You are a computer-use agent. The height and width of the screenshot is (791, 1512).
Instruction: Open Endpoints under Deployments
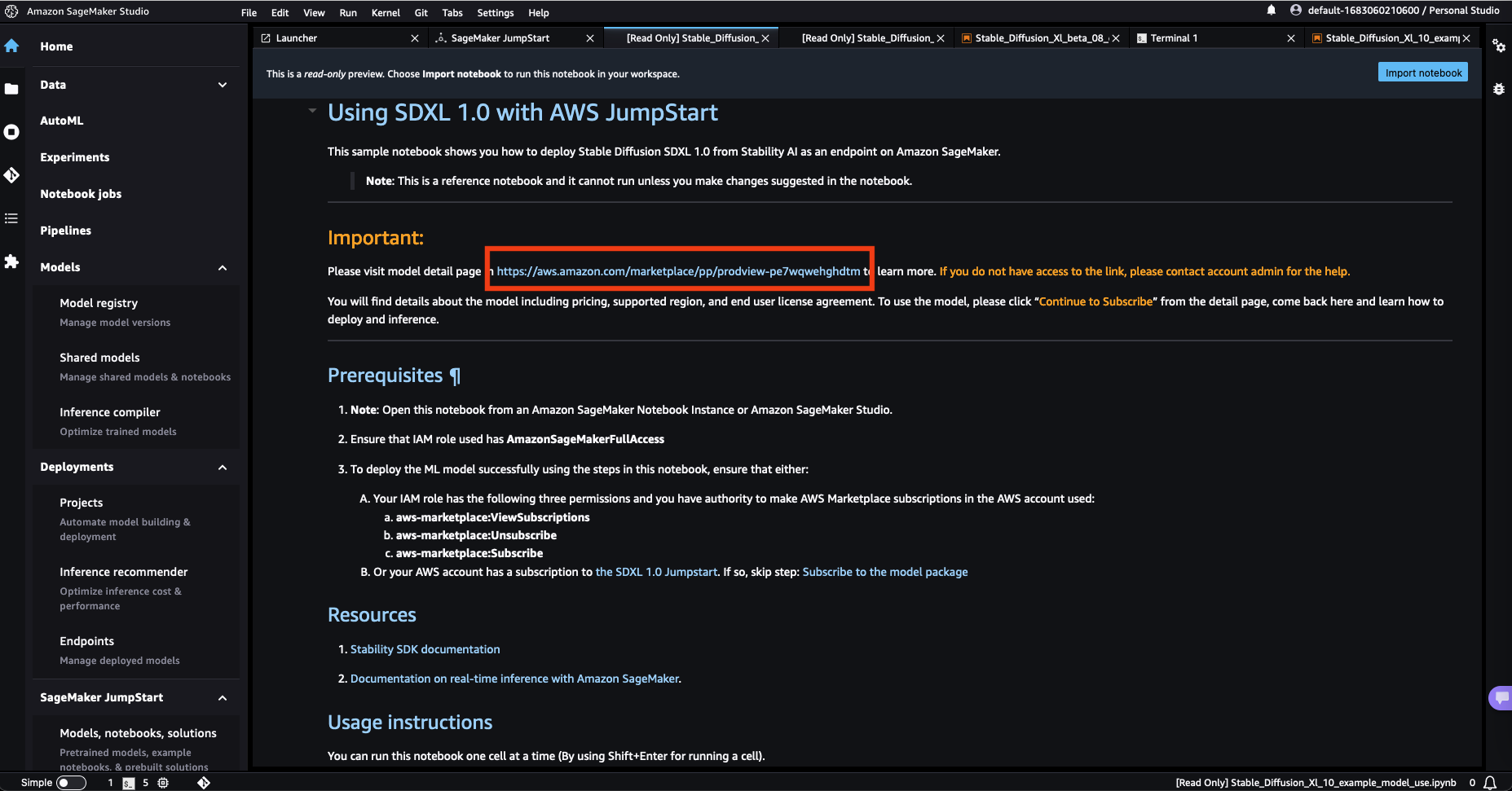(x=86, y=641)
